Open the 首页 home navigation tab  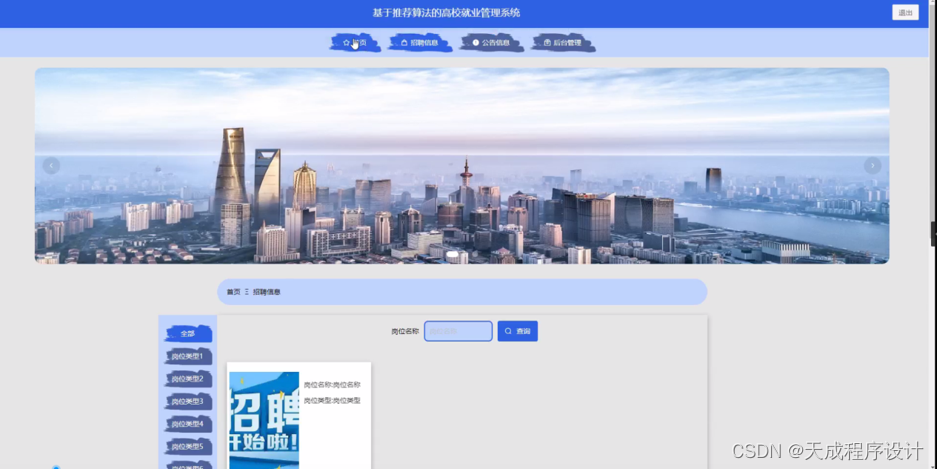coord(355,43)
